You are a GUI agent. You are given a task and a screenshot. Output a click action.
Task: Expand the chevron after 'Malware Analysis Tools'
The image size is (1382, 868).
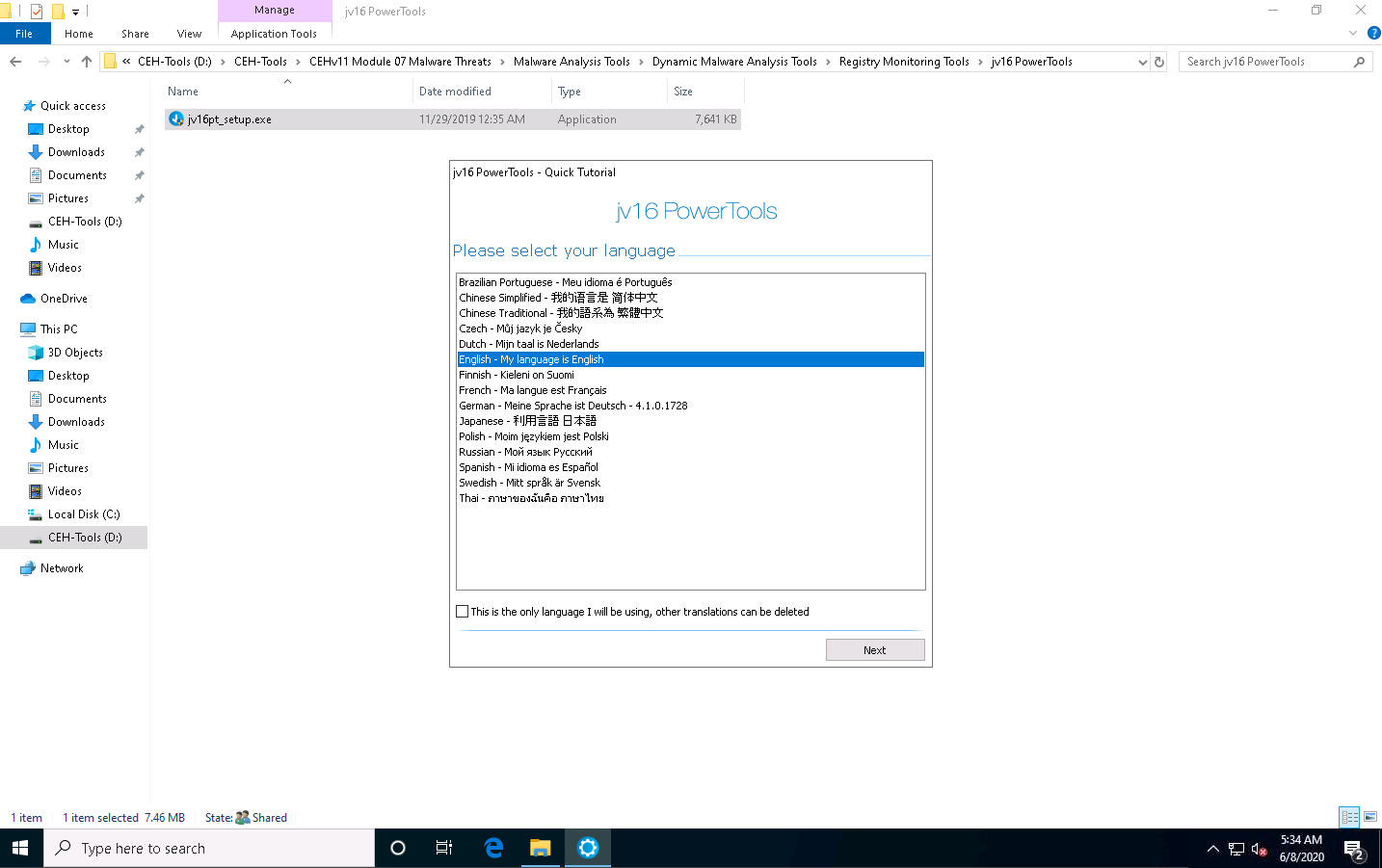(641, 62)
